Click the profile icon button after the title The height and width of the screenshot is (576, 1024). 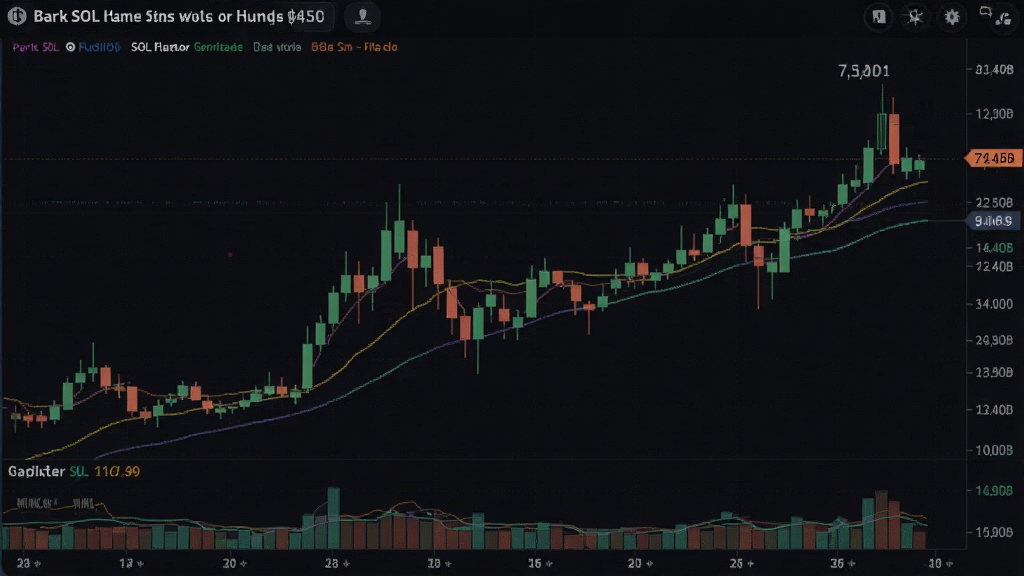pos(362,17)
